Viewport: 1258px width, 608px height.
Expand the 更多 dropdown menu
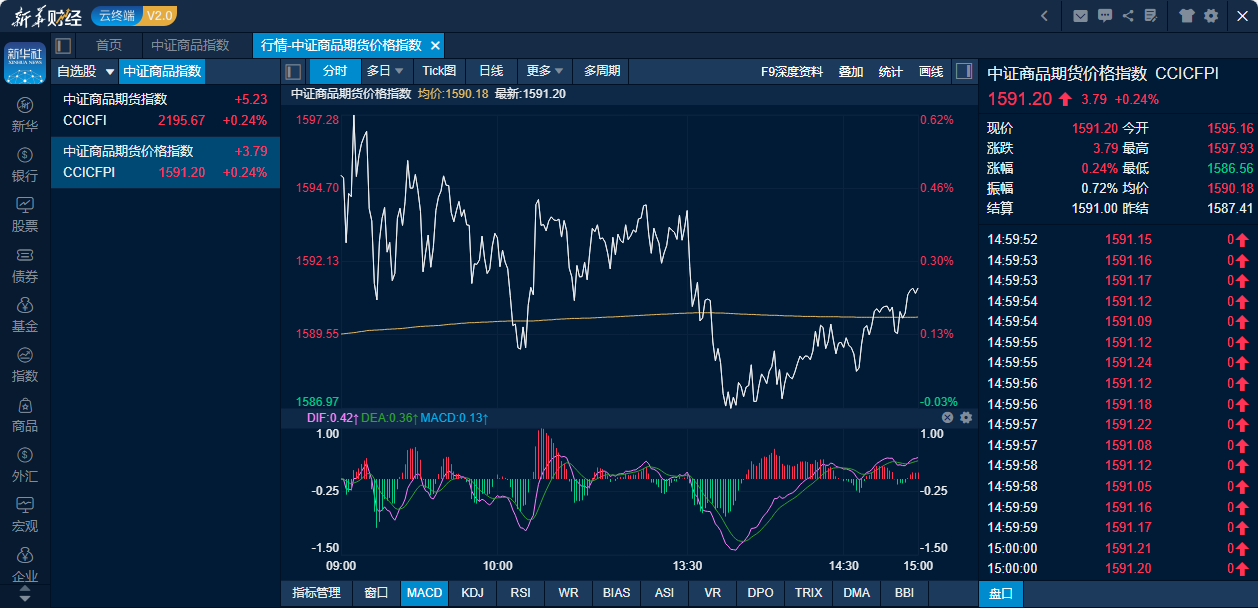pos(545,71)
